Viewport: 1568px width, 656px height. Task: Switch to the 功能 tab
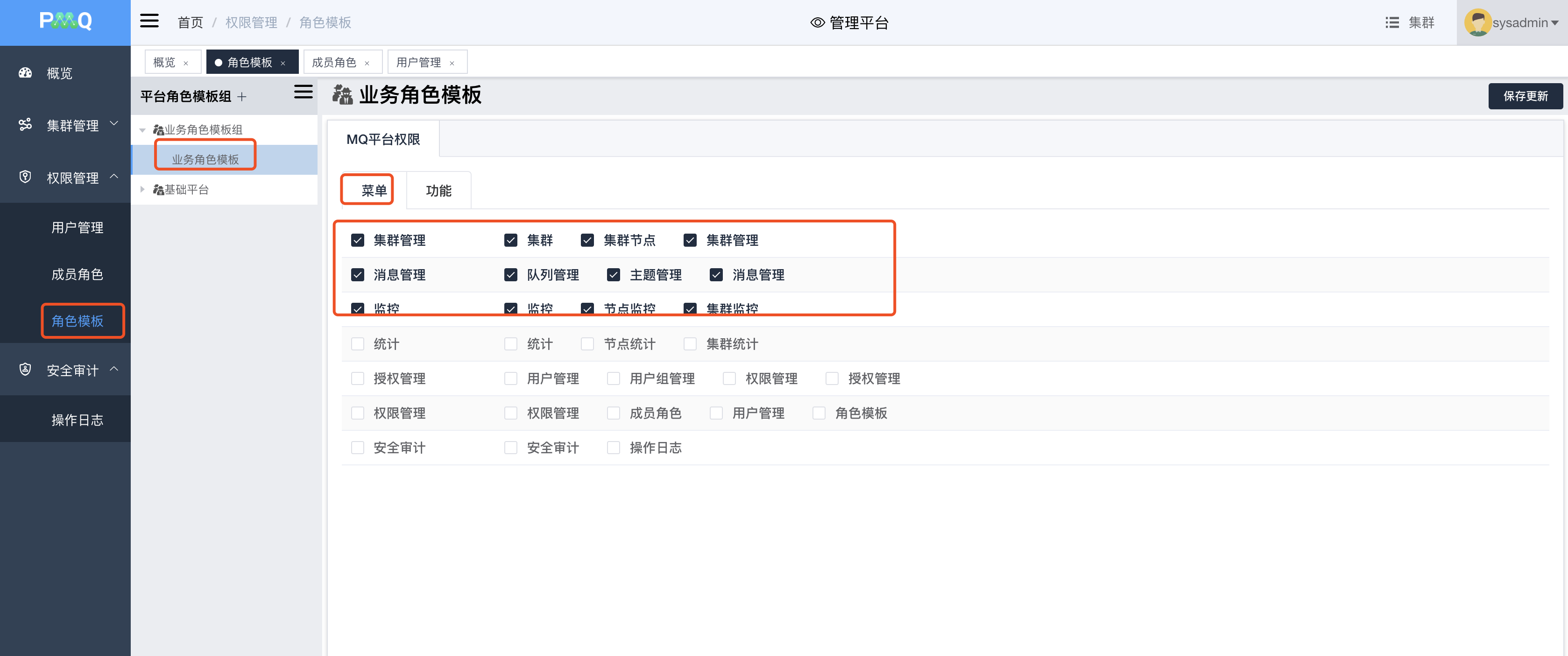(x=438, y=191)
